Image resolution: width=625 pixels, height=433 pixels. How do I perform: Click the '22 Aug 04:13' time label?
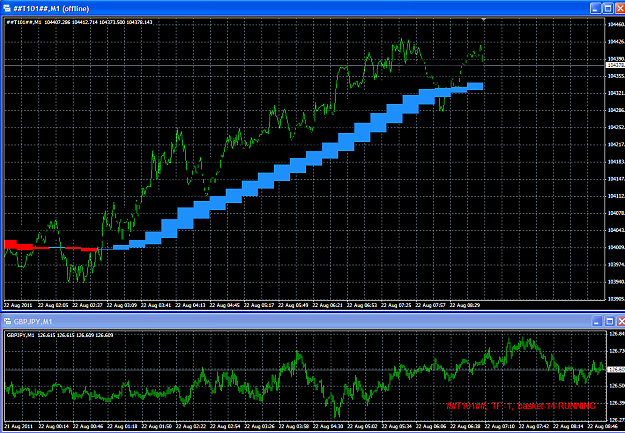click(x=191, y=305)
